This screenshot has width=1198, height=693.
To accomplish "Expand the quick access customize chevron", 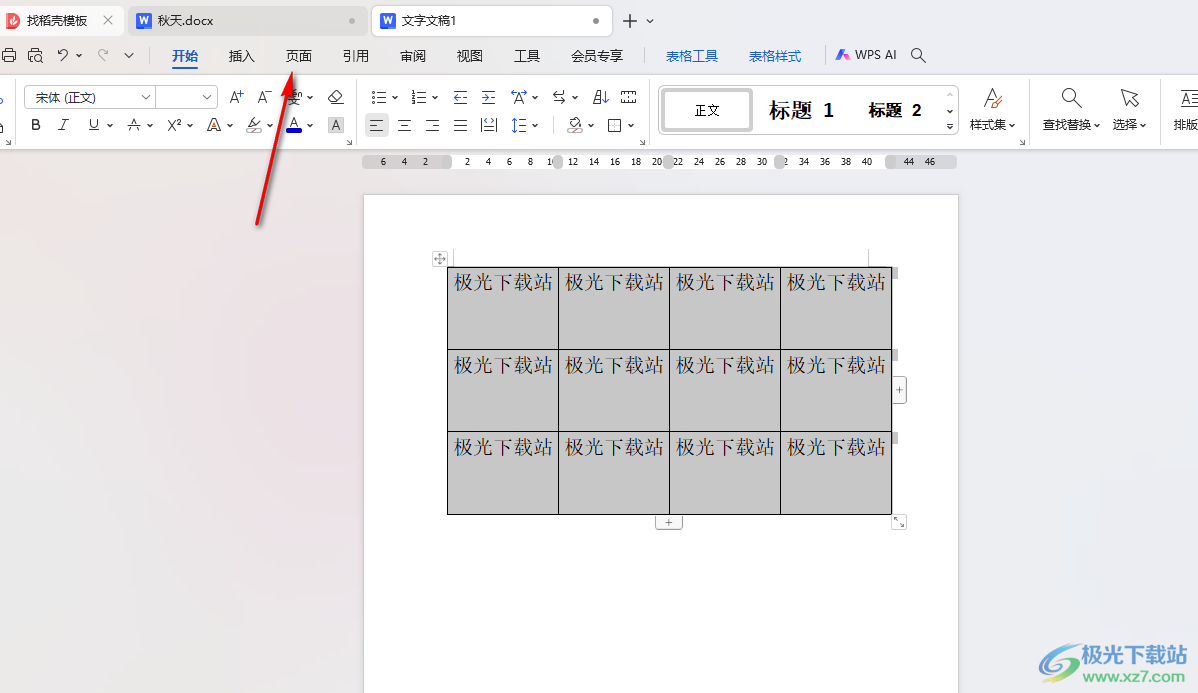I will click(129, 55).
